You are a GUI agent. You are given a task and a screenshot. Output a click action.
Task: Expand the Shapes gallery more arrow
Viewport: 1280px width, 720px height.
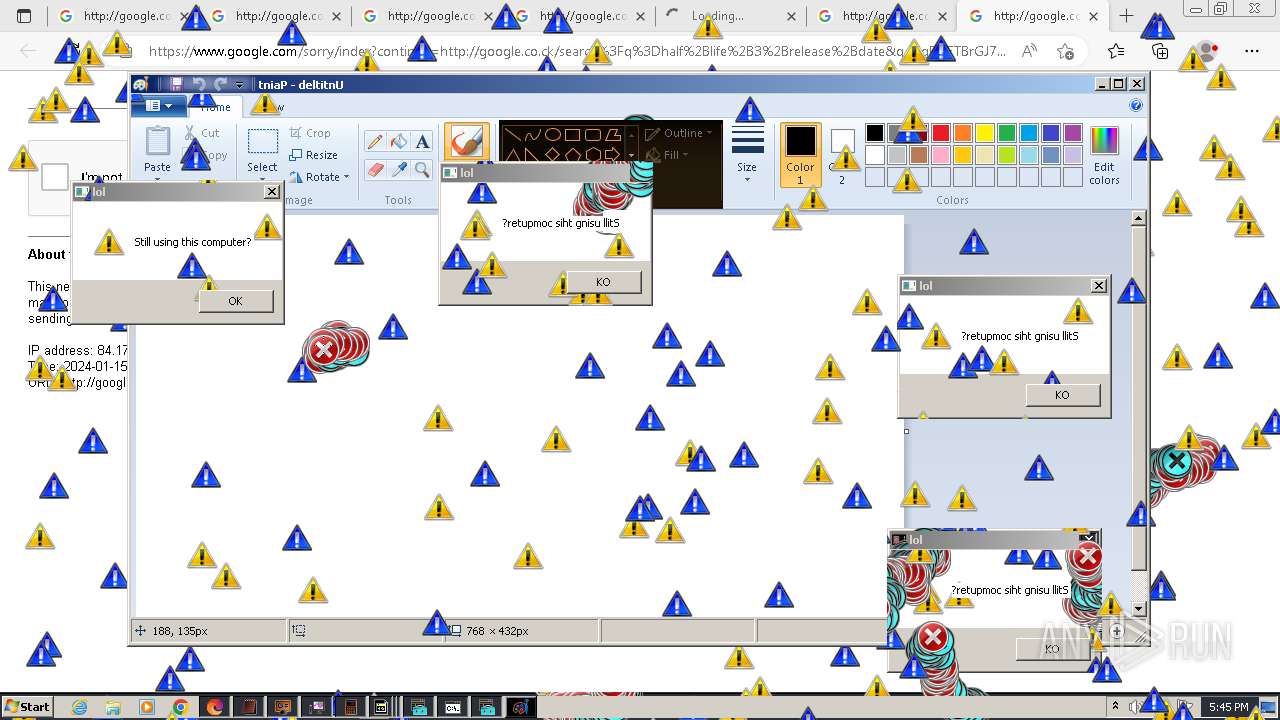[632, 156]
